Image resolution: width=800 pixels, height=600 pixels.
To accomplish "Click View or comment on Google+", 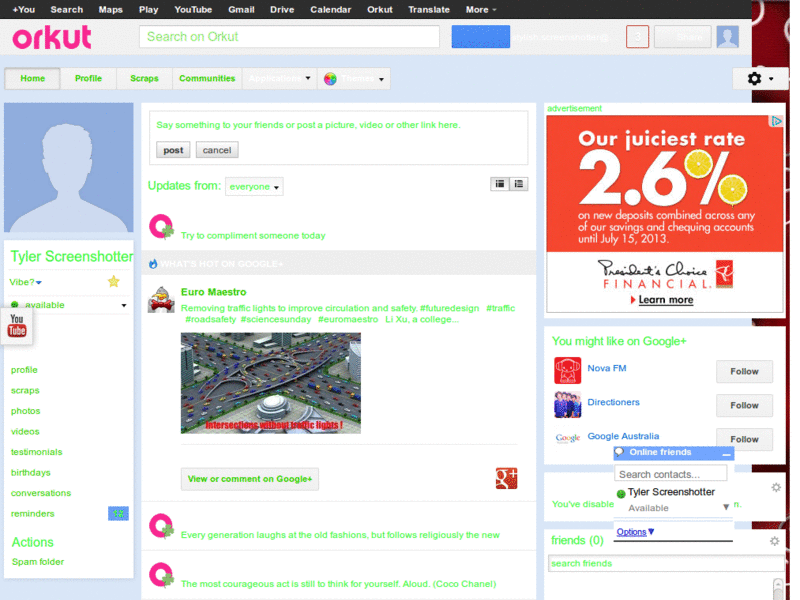I will (249, 479).
